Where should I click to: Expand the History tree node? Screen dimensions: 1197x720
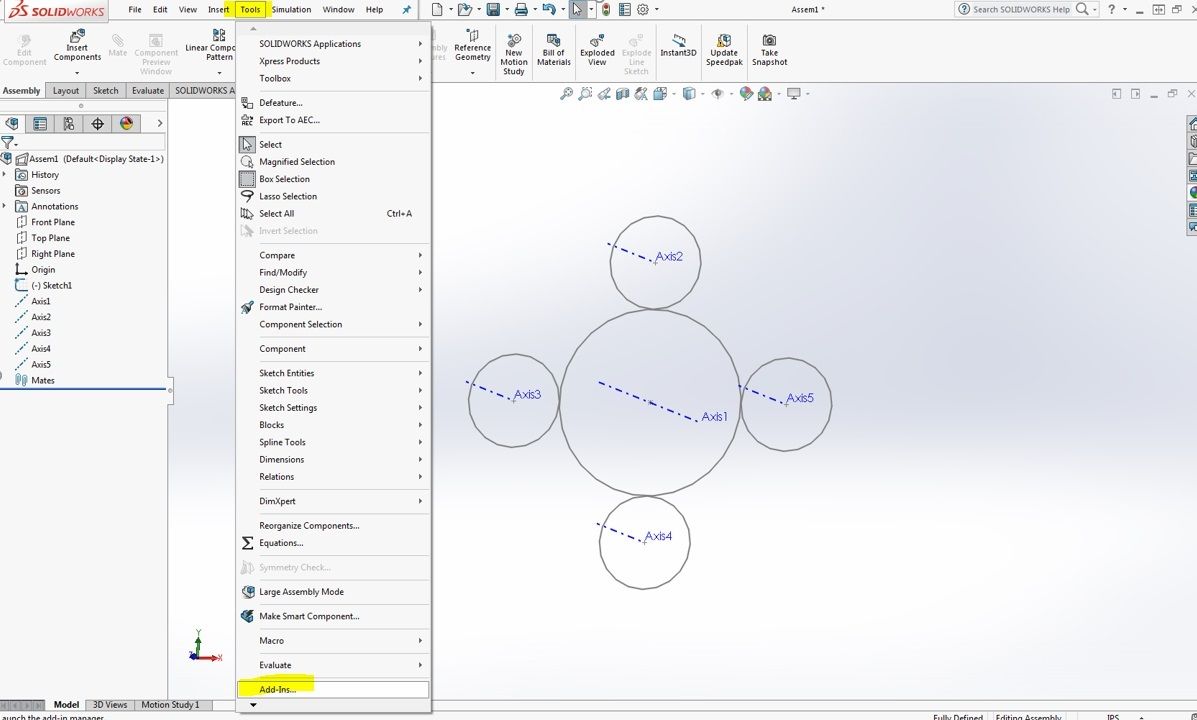[x=5, y=175]
